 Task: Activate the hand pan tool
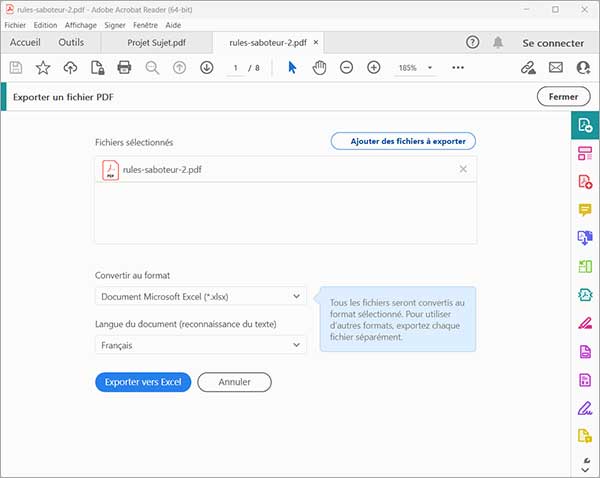pyautogui.click(x=319, y=68)
